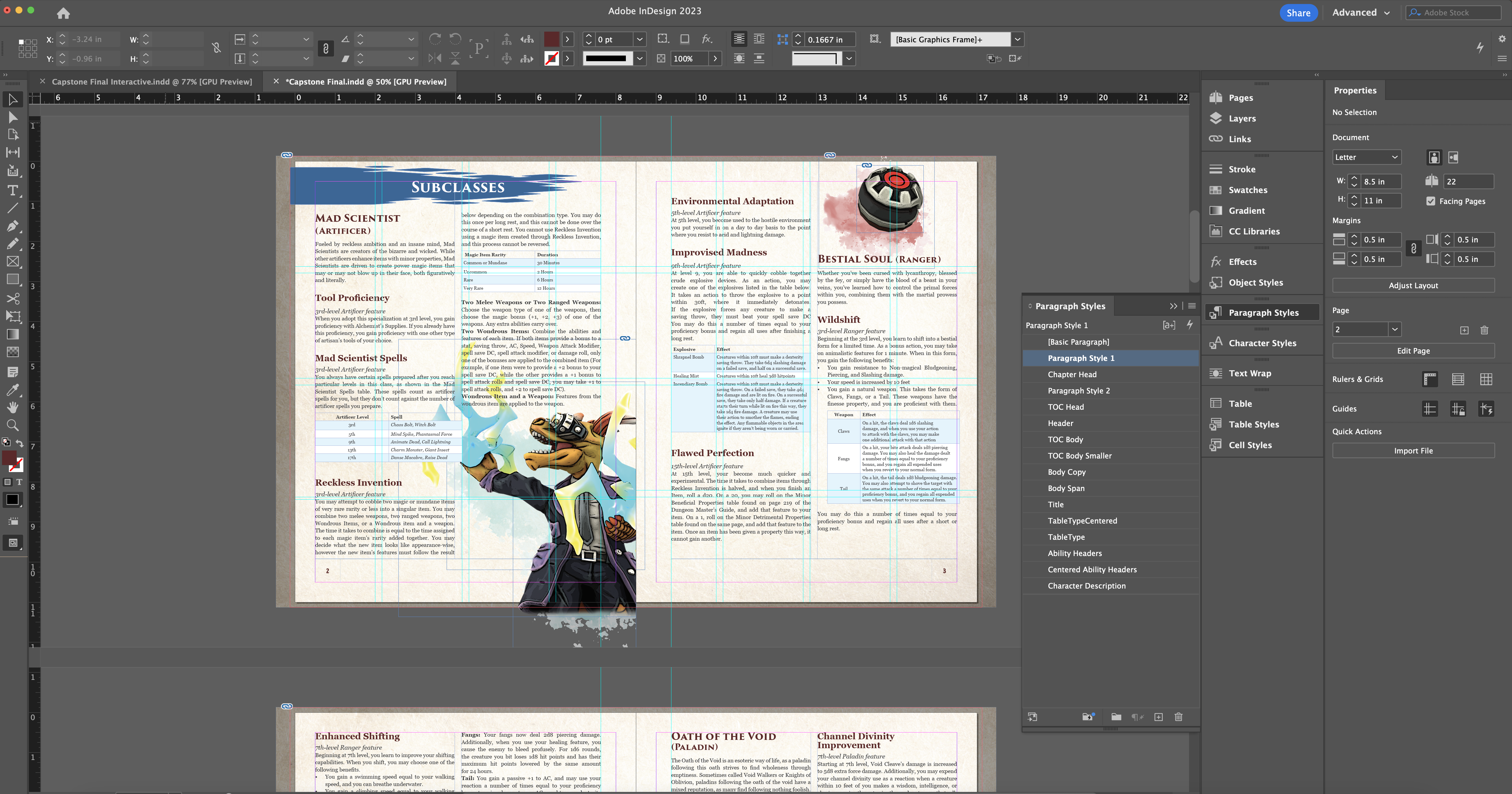Open the stroke weight 0 pt dropdown
1512x794 pixels.
tap(640, 39)
